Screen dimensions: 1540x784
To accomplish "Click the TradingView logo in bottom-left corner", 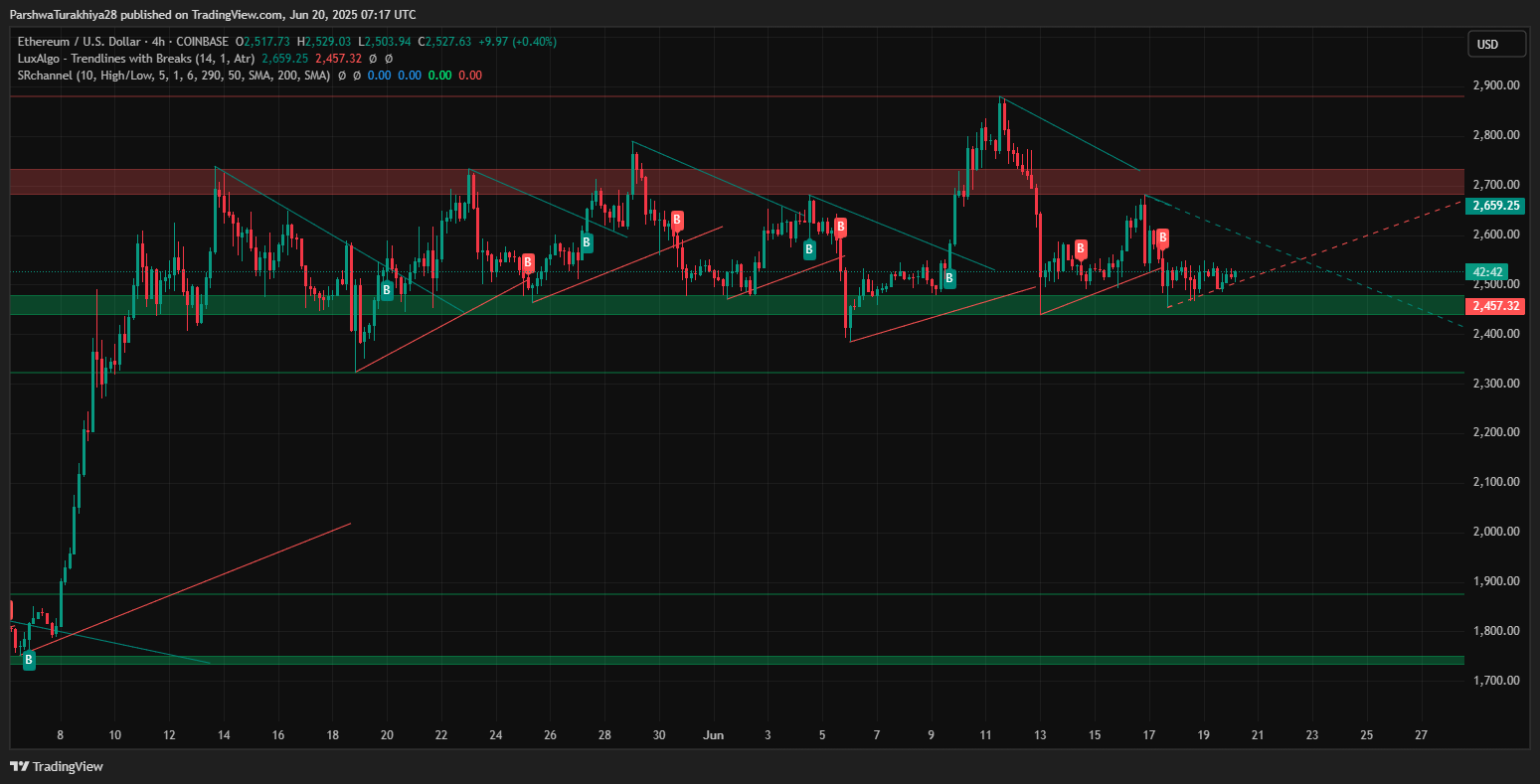I will pos(57,766).
